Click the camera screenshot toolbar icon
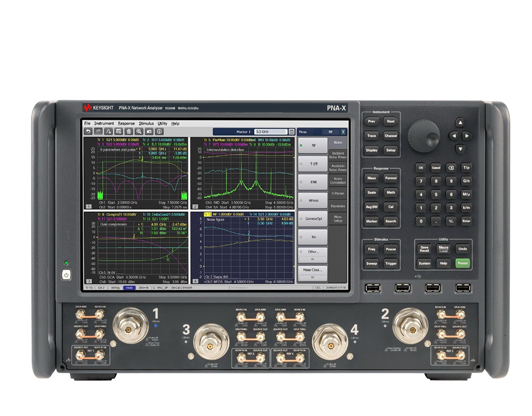The image size is (532, 416). coord(149,131)
